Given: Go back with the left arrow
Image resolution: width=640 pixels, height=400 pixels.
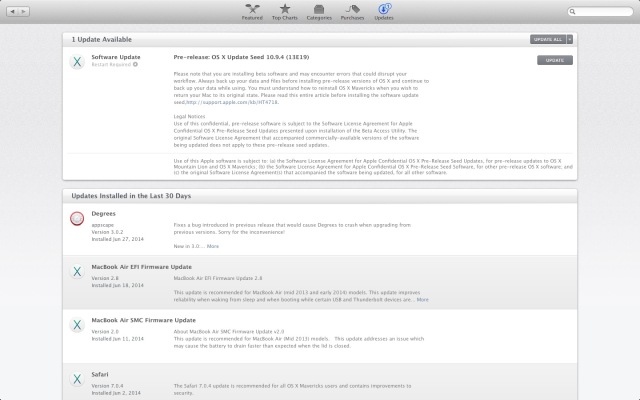Looking at the screenshot, I should (x=12, y=11).
